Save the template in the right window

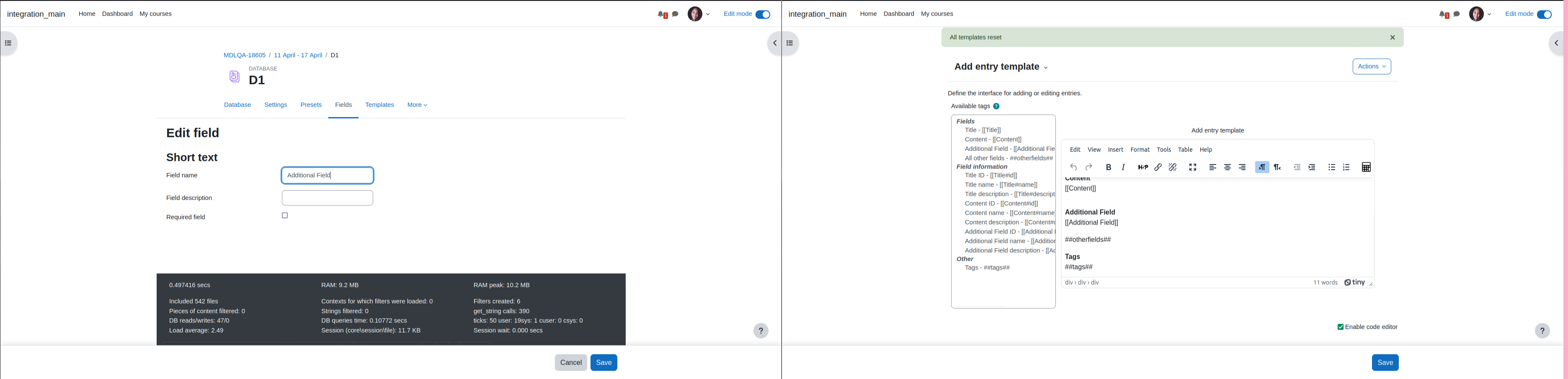coord(1385,363)
